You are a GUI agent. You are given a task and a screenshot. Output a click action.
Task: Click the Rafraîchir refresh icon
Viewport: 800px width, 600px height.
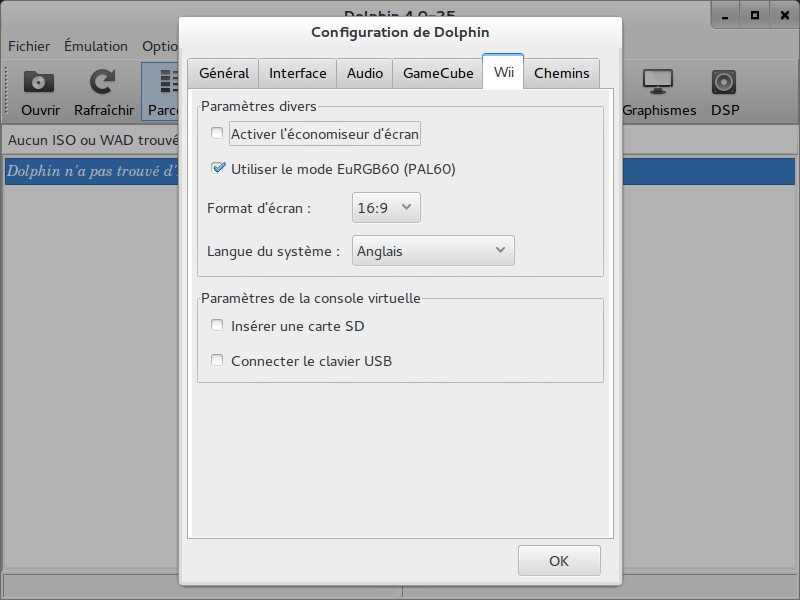pos(102,82)
